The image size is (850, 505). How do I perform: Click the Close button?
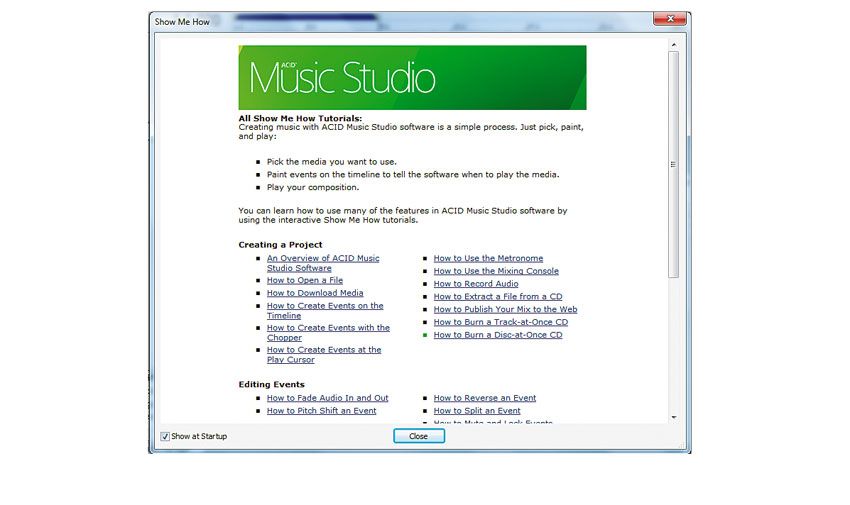click(x=418, y=436)
